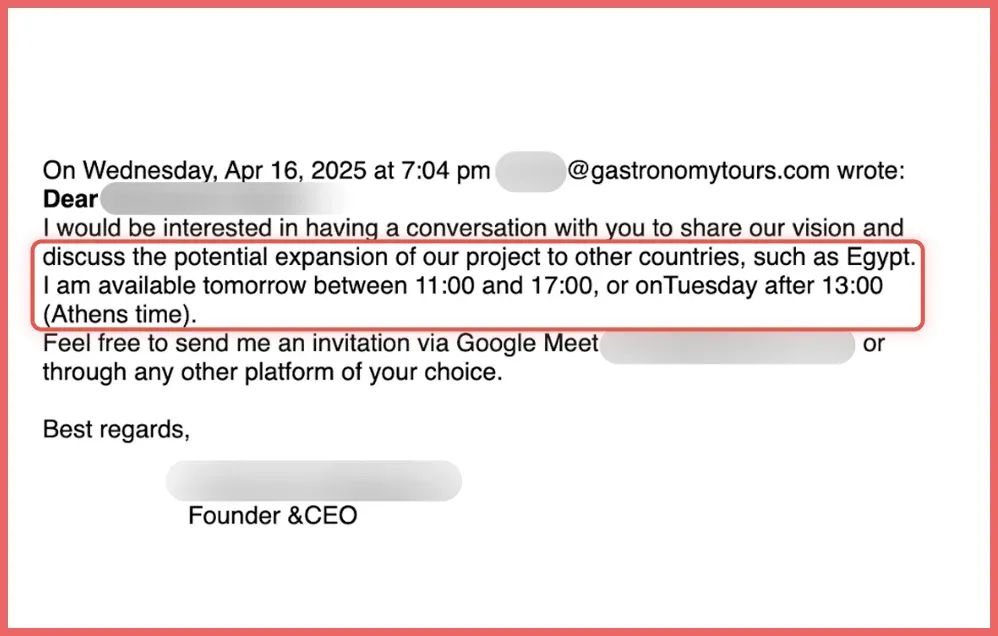The height and width of the screenshot is (636, 998).
Task: Click 'through any other platform of your choice'
Action: pyautogui.click(x=270, y=374)
